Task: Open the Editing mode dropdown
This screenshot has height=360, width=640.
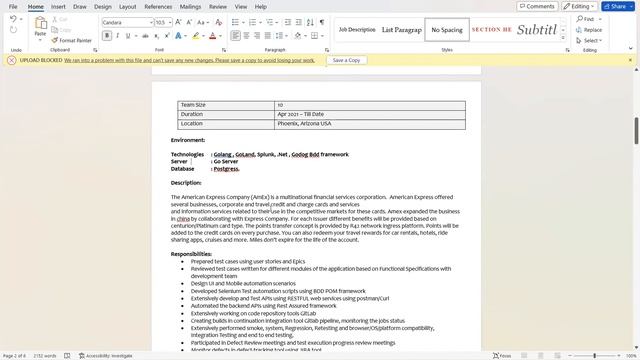Action: [580, 7]
